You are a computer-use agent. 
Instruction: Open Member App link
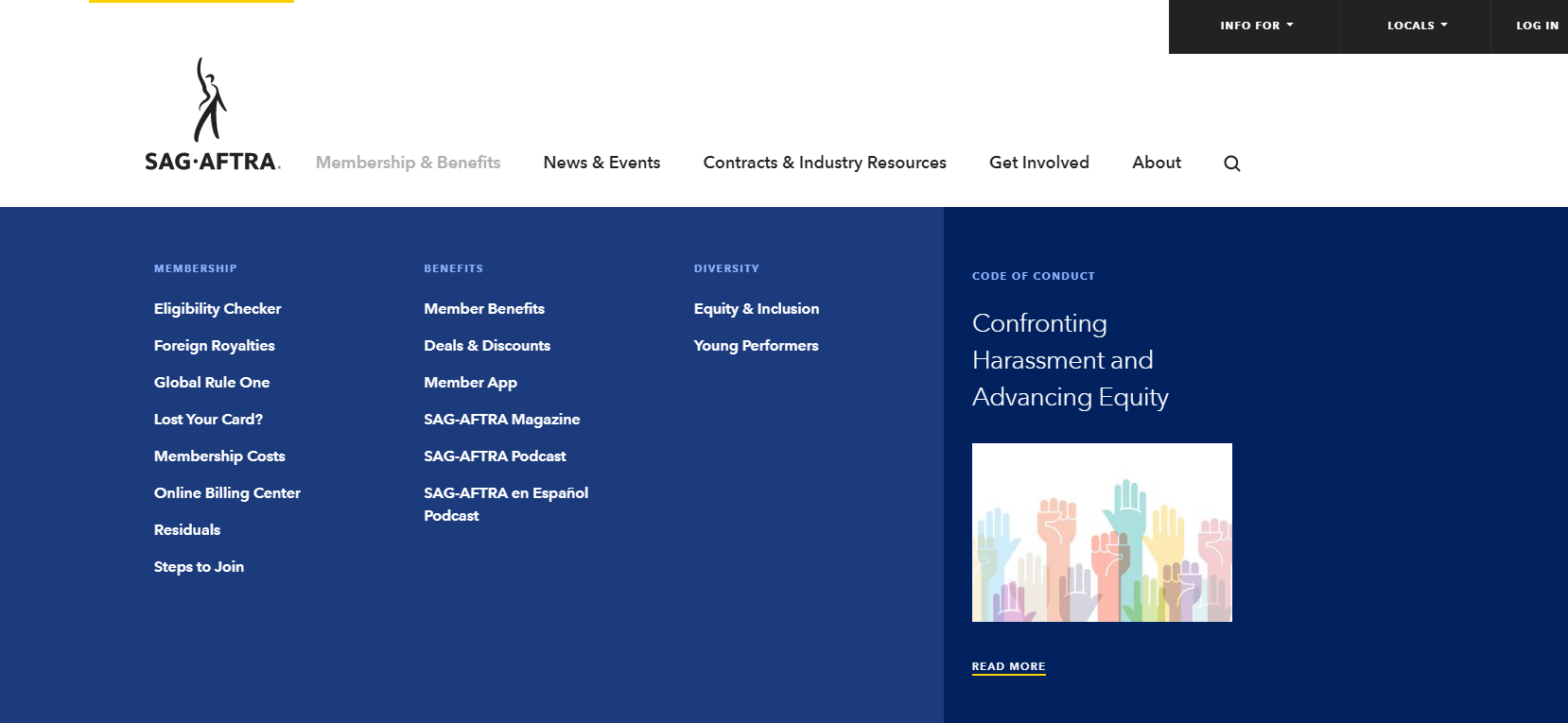470,383
